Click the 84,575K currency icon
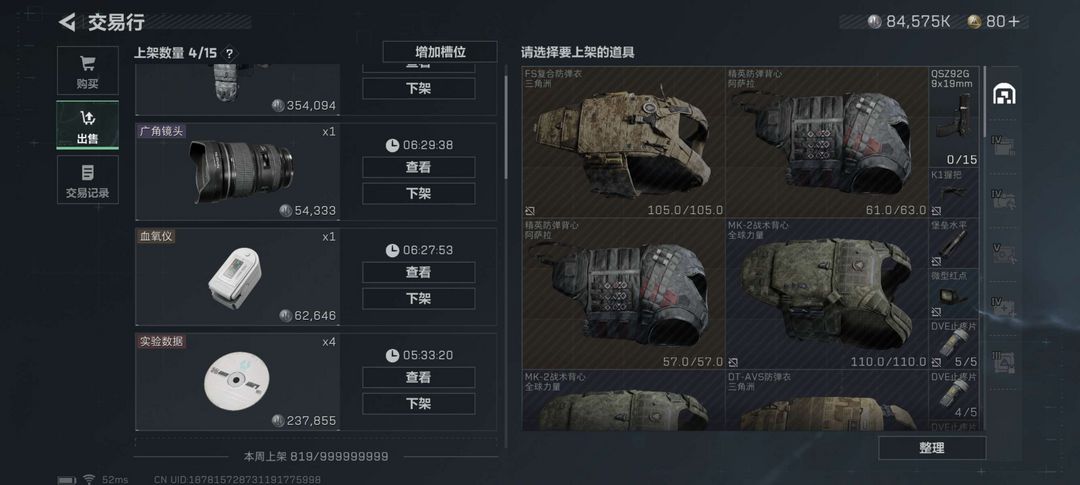The width and height of the screenshot is (1080, 485). click(875, 22)
